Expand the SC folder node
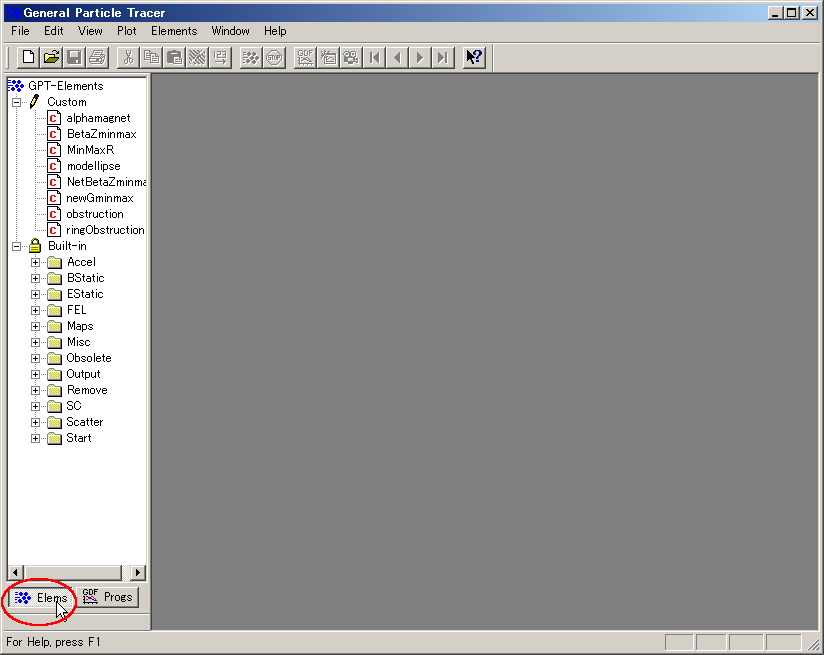The height and width of the screenshot is (655, 824). pos(35,406)
